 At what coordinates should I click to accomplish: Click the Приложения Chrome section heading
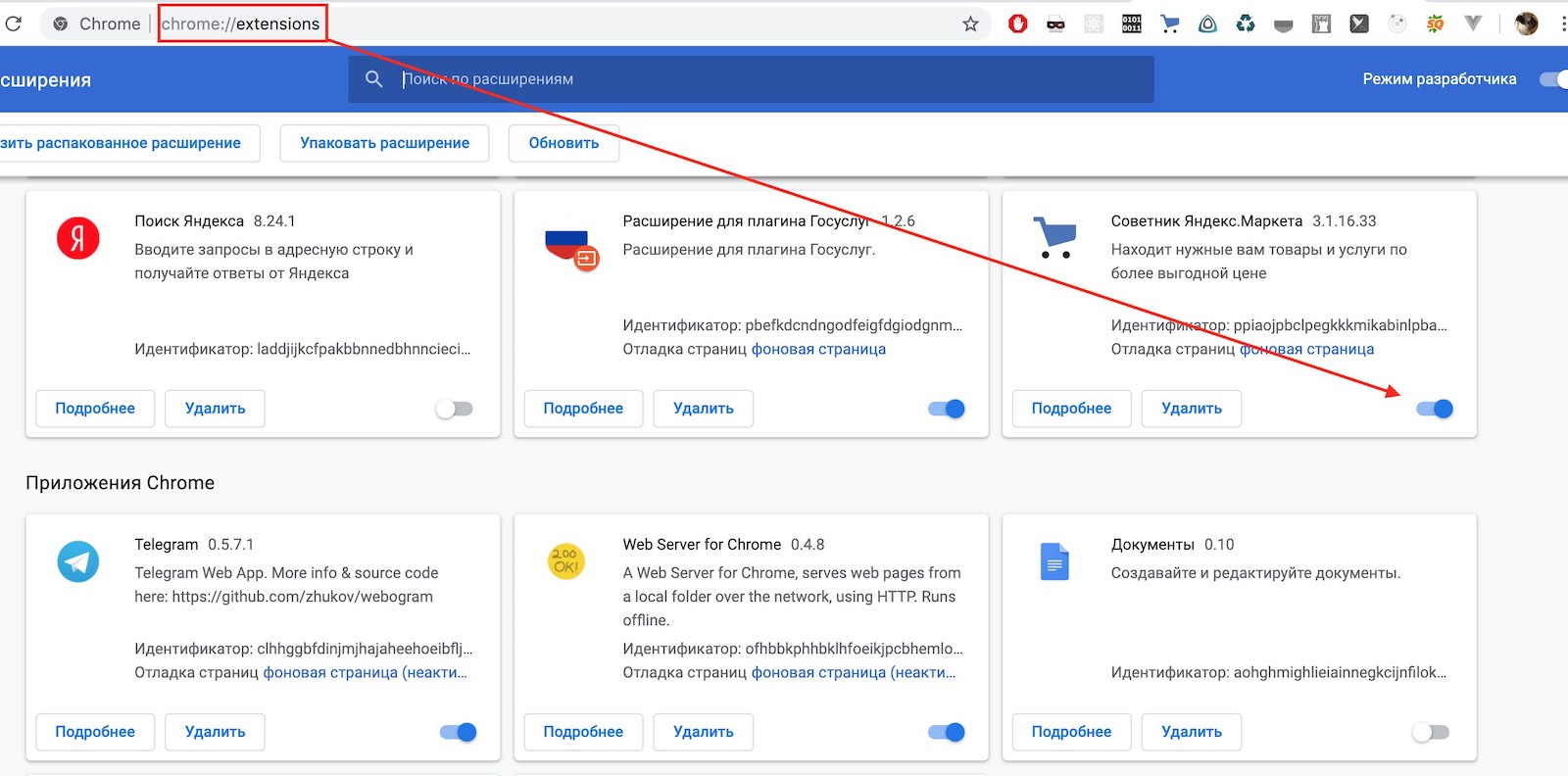pyautogui.click(x=120, y=483)
